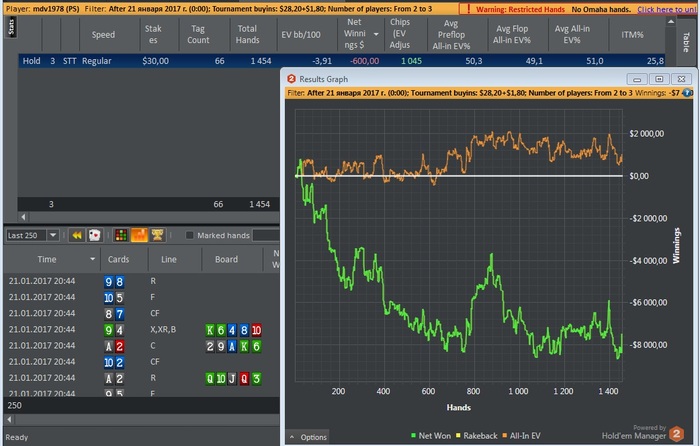
Task: Open the Table vertical side tab
Action: (x=686, y=42)
